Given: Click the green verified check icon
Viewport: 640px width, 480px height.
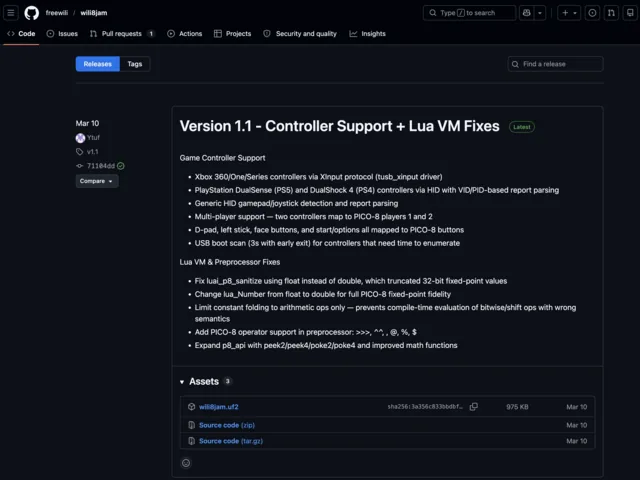Looking at the screenshot, I should click(x=121, y=166).
